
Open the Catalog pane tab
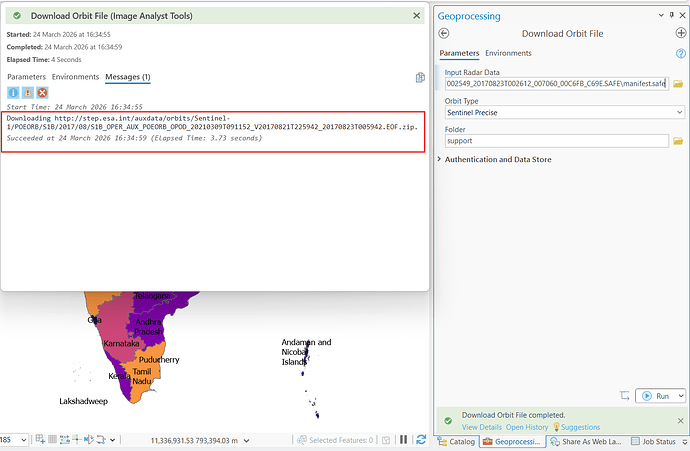click(x=455, y=441)
